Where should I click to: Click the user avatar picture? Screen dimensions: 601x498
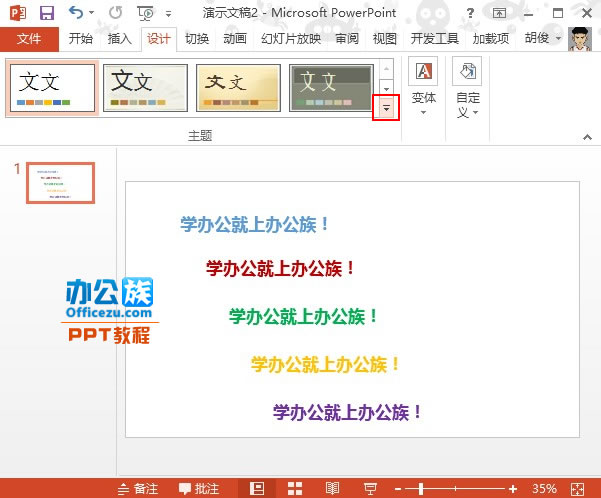tap(580, 39)
